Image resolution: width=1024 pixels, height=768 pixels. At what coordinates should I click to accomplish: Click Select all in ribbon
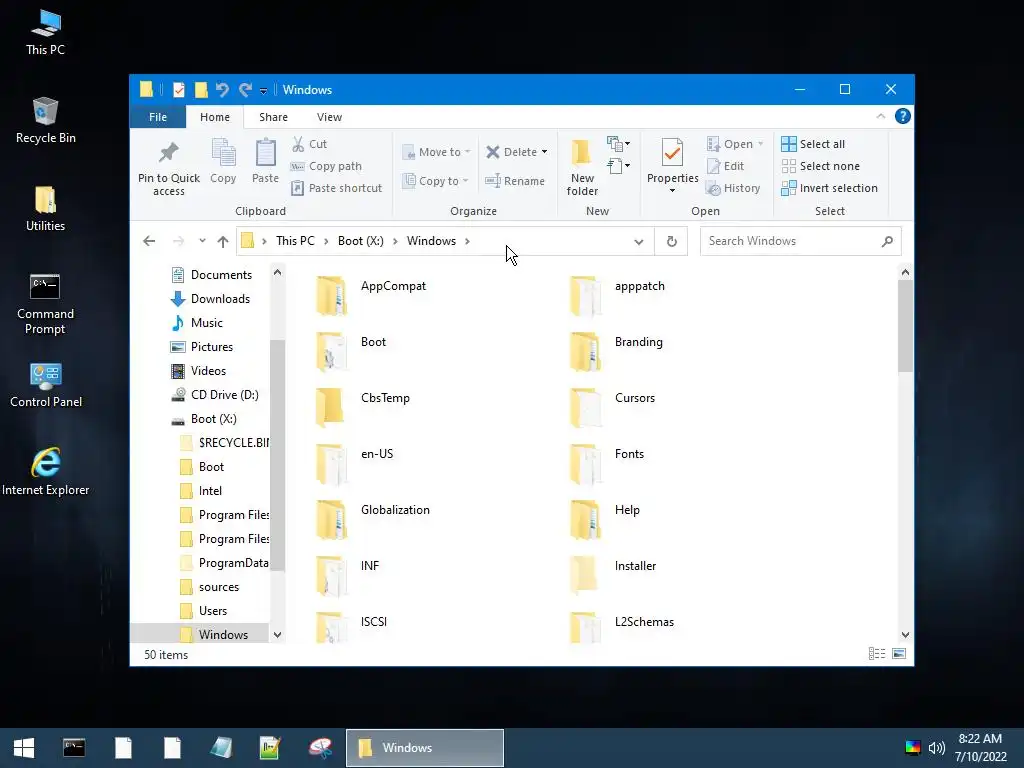[813, 144]
